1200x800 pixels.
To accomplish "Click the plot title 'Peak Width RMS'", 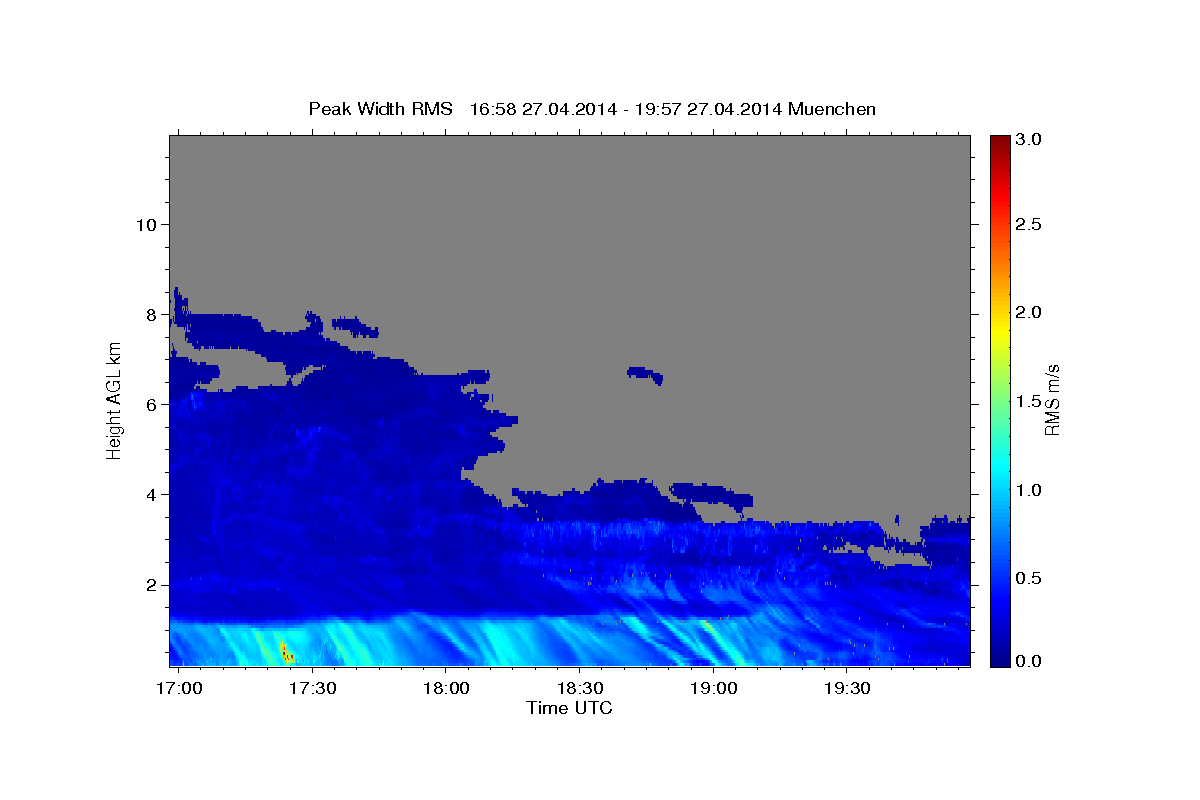I will coord(380,109).
